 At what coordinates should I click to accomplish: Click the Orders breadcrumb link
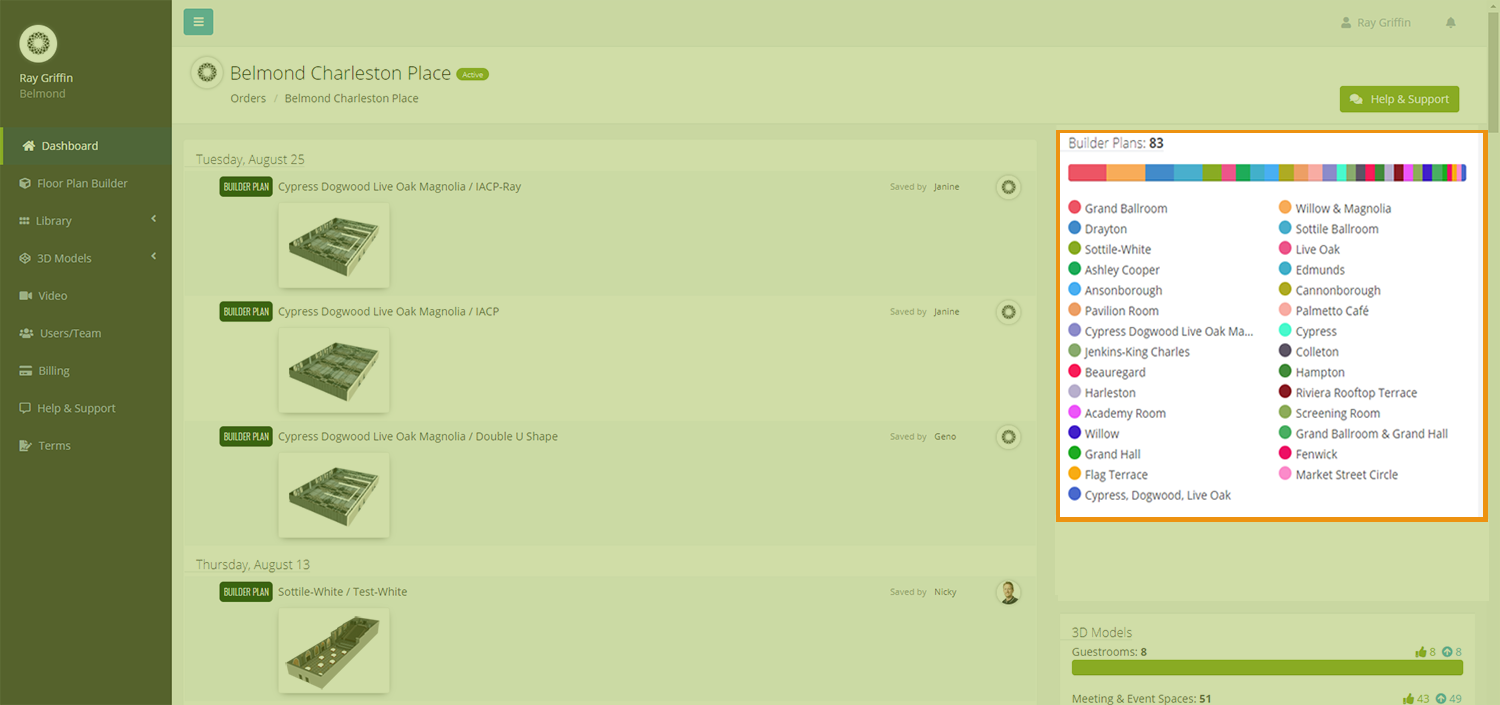click(x=248, y=98)
